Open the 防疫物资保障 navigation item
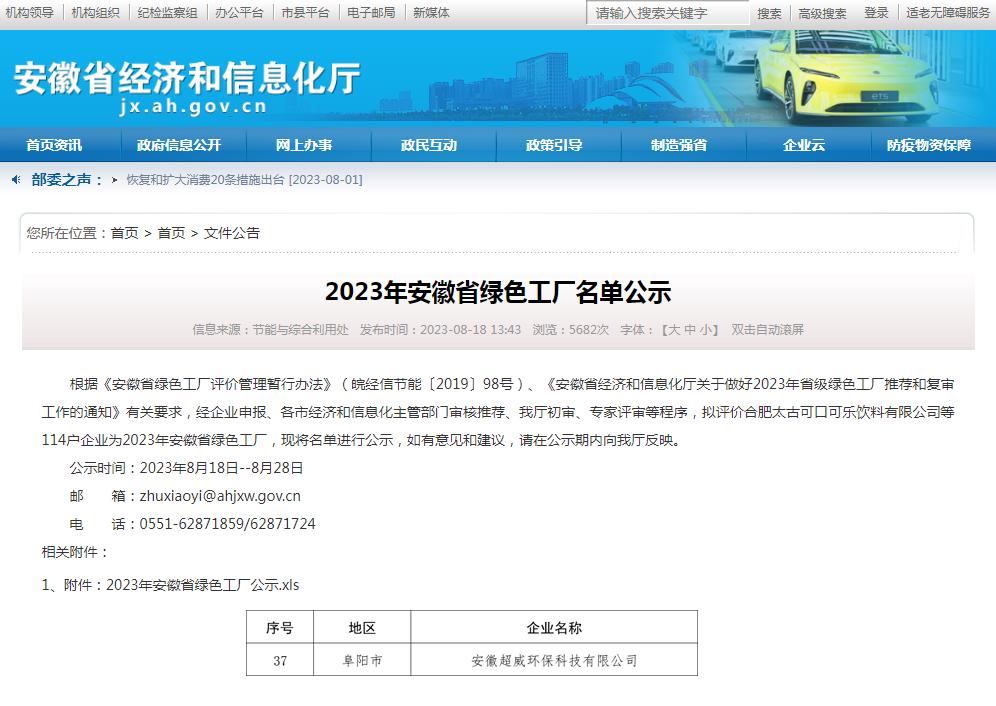Image resolution: width=996 pixels, height=706 pixels. pos(928,145)
